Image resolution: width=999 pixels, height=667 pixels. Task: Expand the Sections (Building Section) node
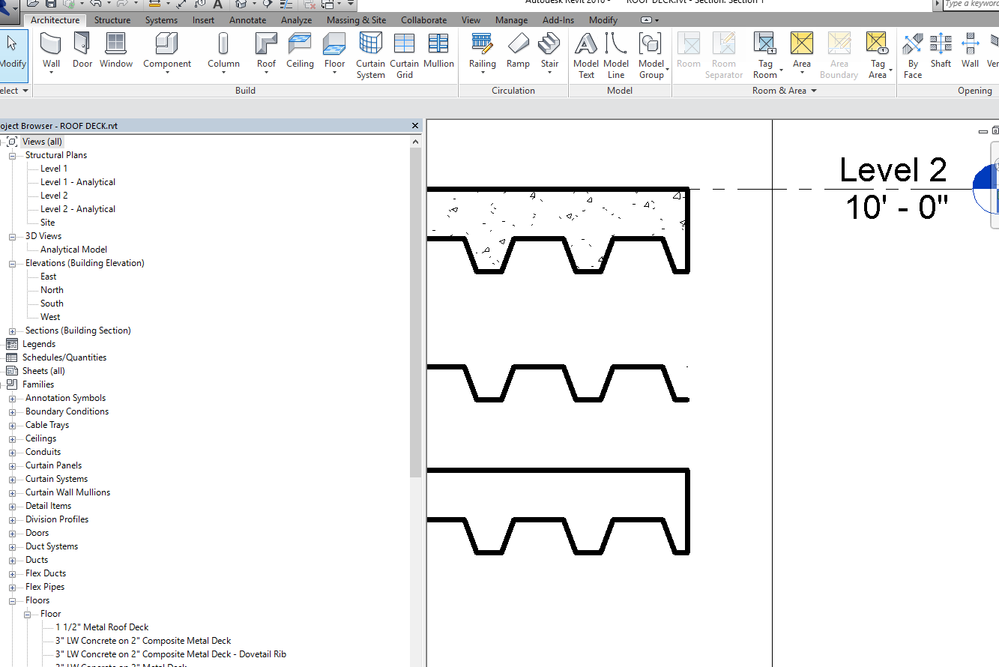click(x=13, y=331)
